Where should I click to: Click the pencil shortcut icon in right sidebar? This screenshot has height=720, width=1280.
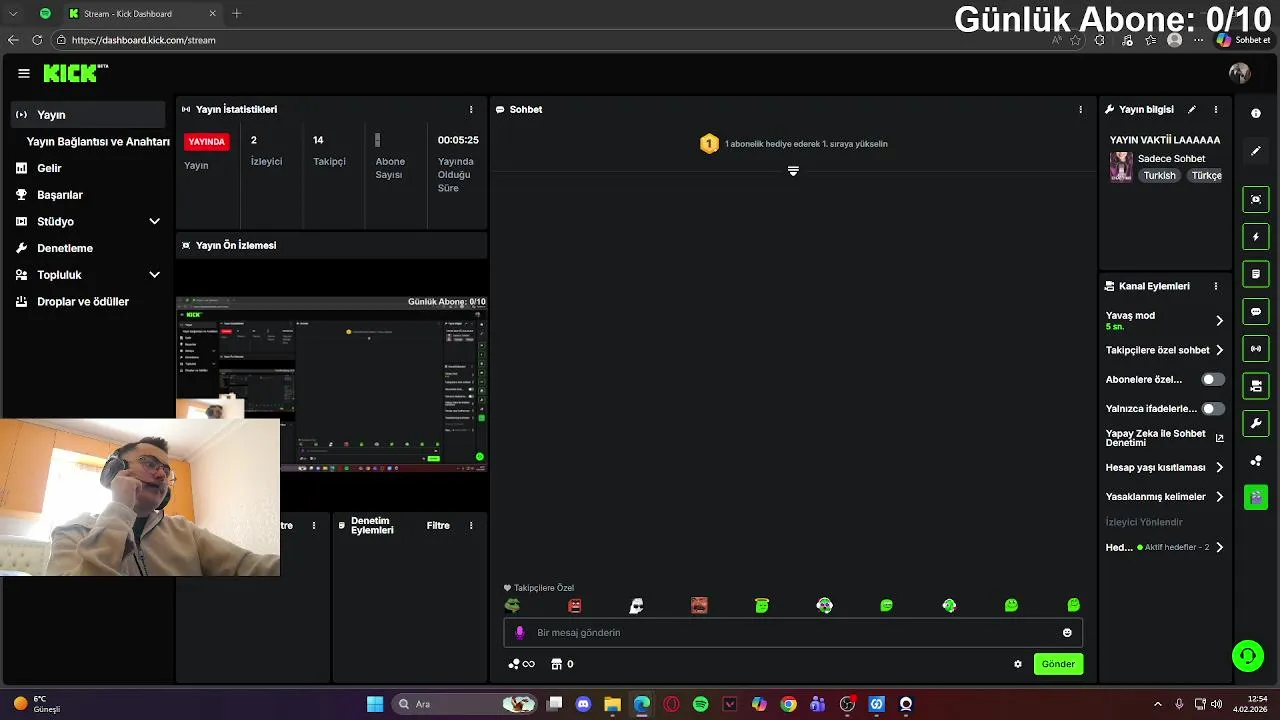1256,151
